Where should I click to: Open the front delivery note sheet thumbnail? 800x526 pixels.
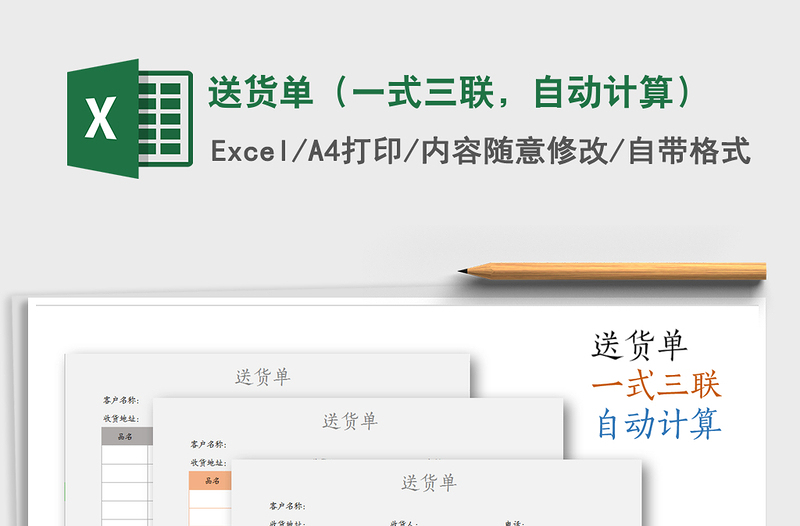pos(436,492)
